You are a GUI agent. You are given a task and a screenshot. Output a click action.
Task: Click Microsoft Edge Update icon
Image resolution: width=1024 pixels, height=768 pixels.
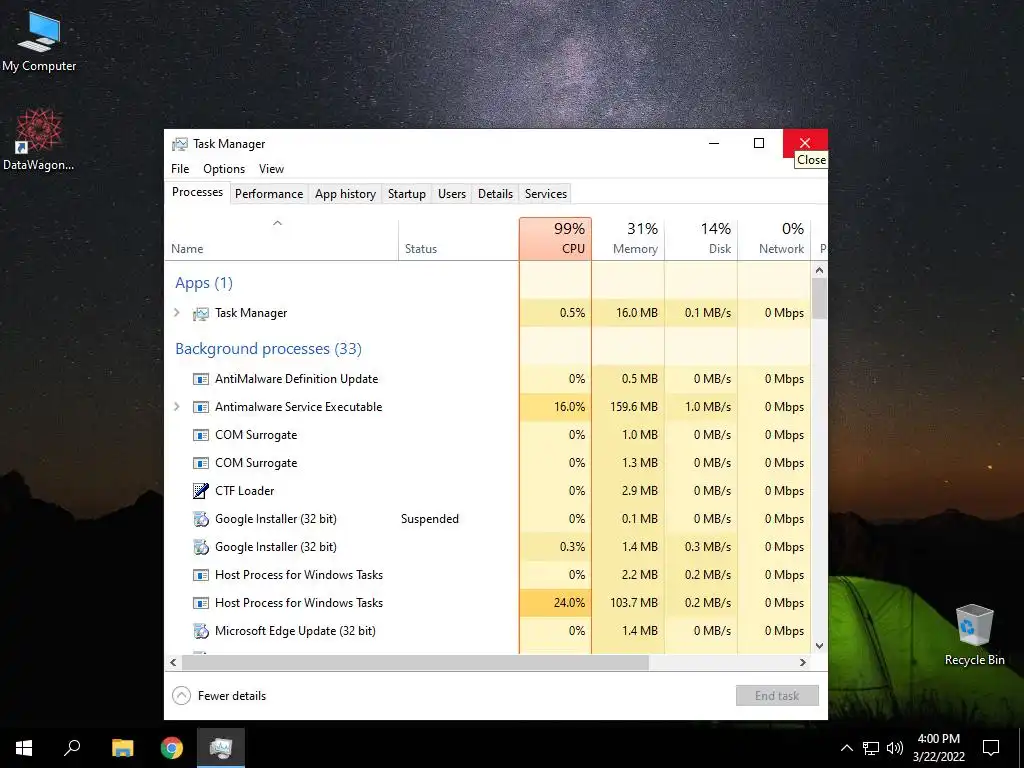click(200, 632)
